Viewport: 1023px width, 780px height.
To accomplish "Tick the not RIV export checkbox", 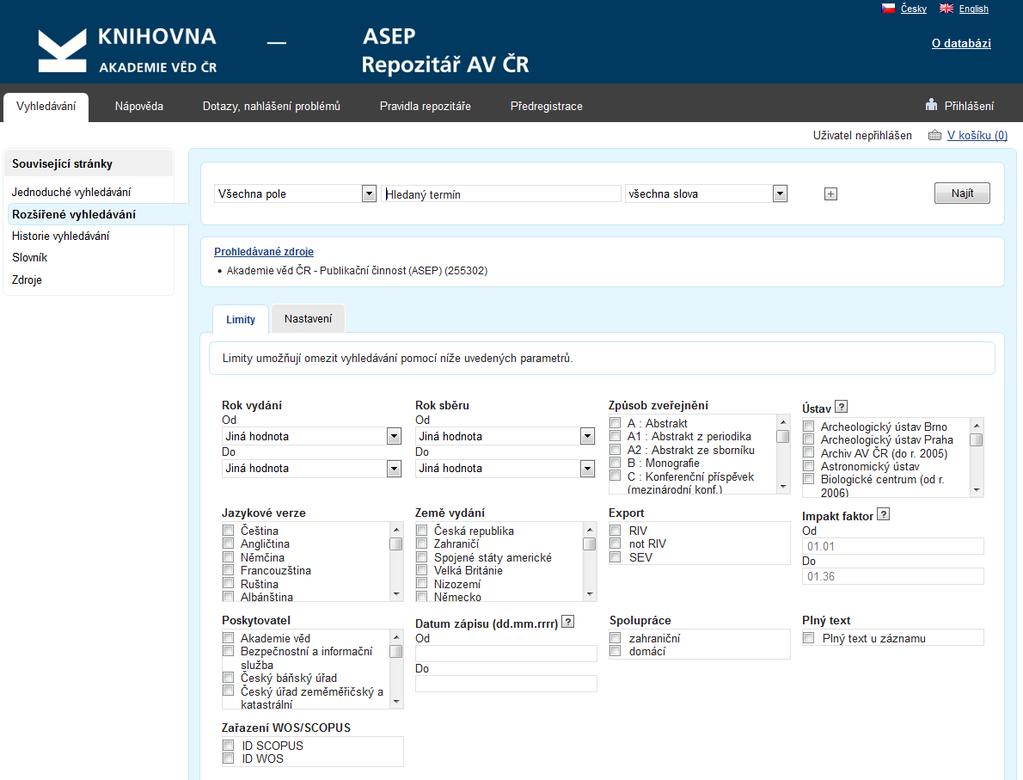I will [x=615, y=543].
